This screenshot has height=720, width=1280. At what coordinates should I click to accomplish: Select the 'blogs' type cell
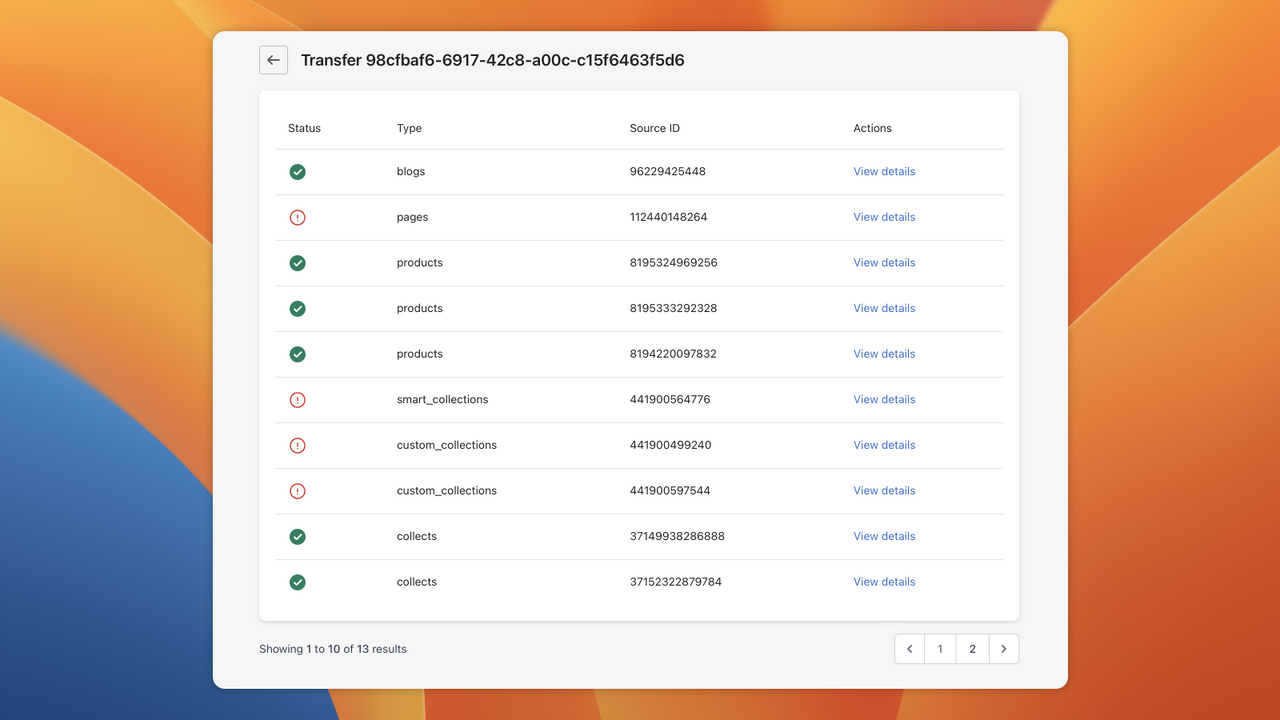point(411,171)
